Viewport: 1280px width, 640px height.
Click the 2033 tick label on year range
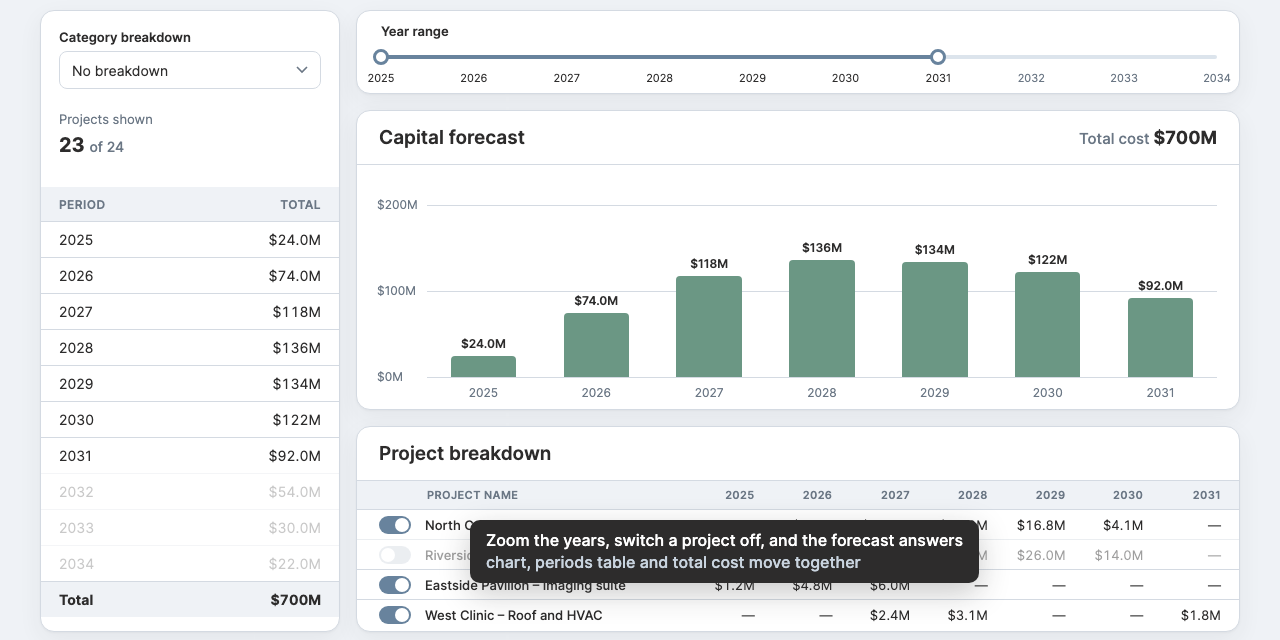(1124, 78)
